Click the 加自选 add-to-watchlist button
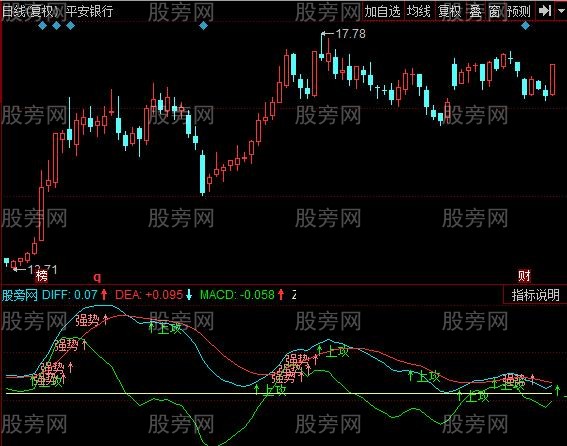 [x=383, y=11]
